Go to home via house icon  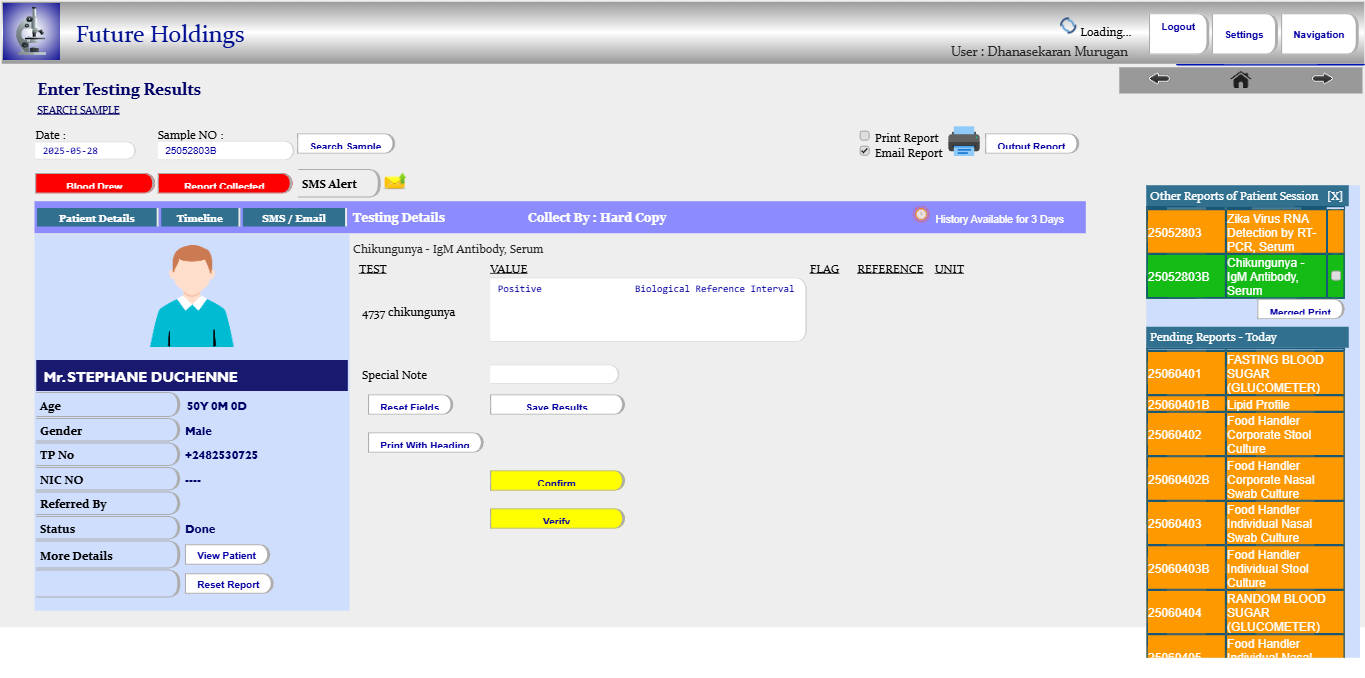(1240, 80)
